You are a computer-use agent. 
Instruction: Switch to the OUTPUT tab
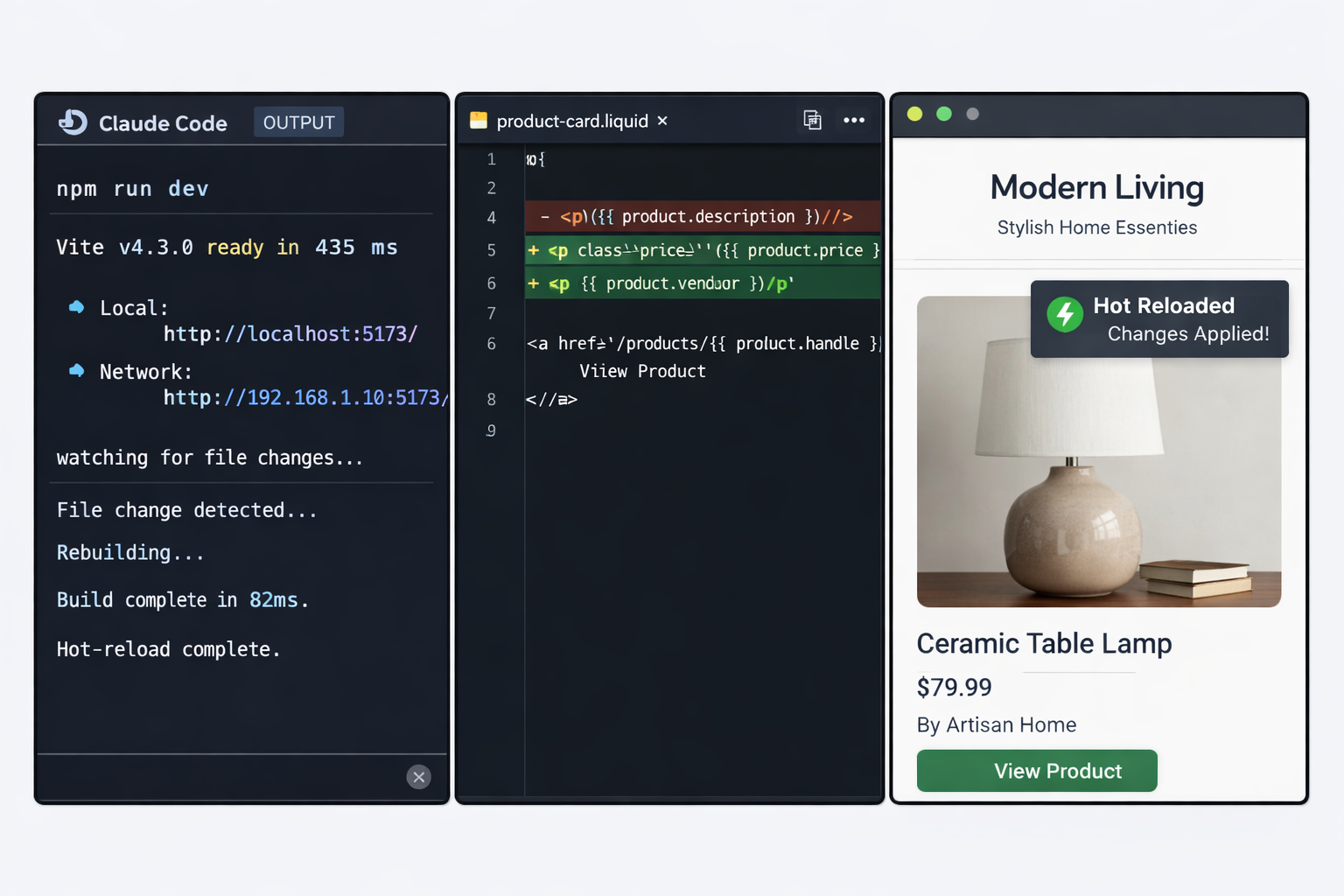click(298, 122)
